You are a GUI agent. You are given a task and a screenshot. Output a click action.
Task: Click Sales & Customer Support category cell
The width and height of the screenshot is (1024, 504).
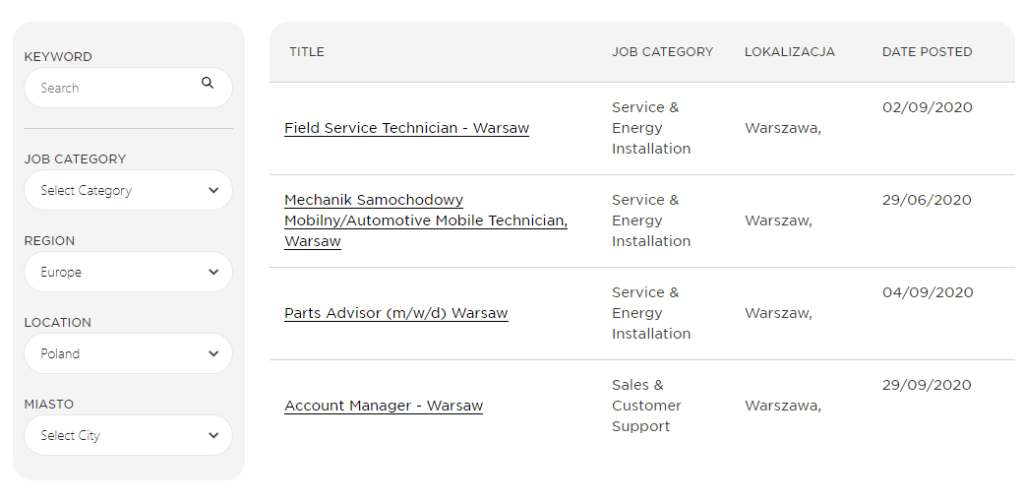(647, 405)
